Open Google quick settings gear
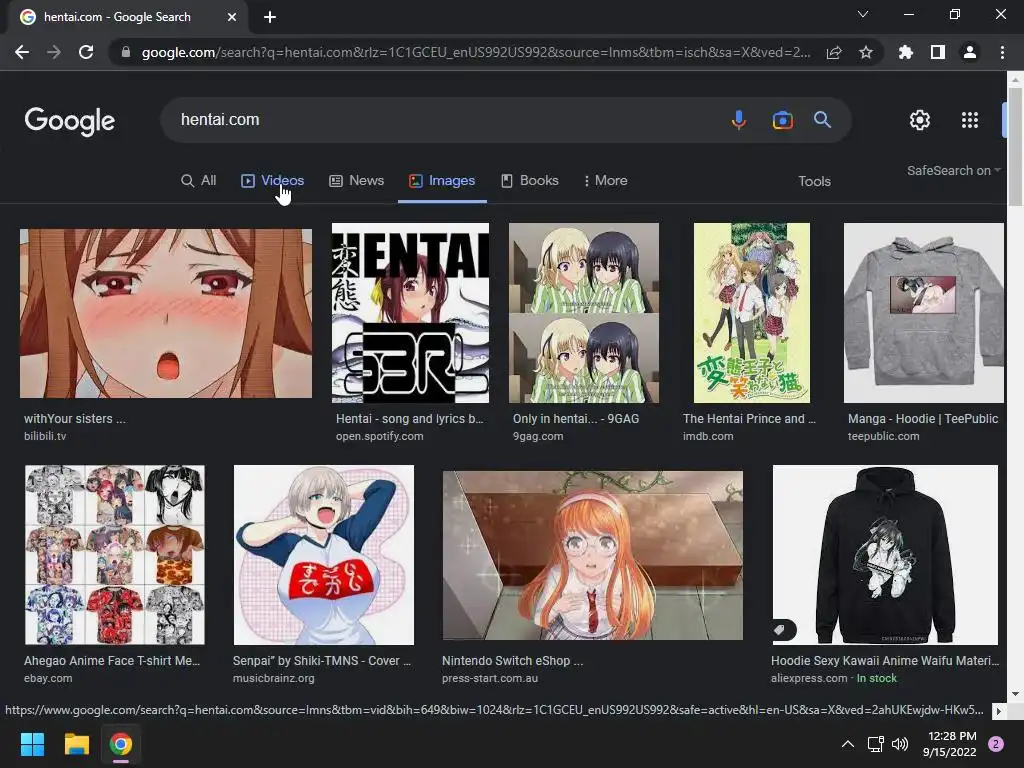Viewport: 1024px width, 768px height. (x=920, y=120)
